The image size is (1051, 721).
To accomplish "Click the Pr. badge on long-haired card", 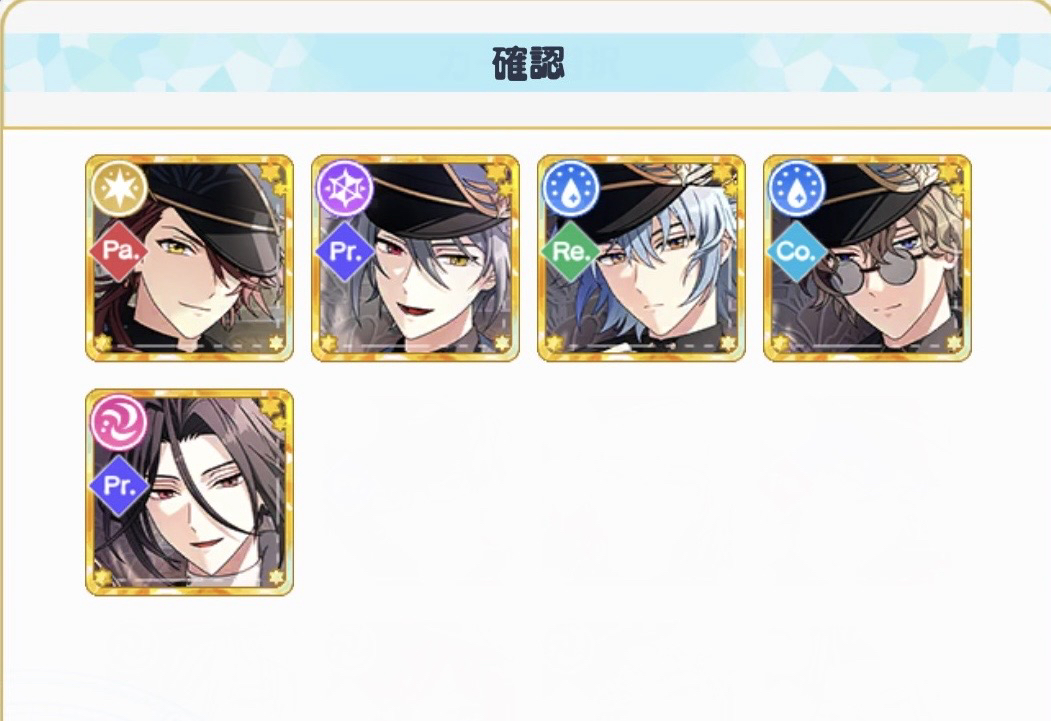I will coord(119,486).
